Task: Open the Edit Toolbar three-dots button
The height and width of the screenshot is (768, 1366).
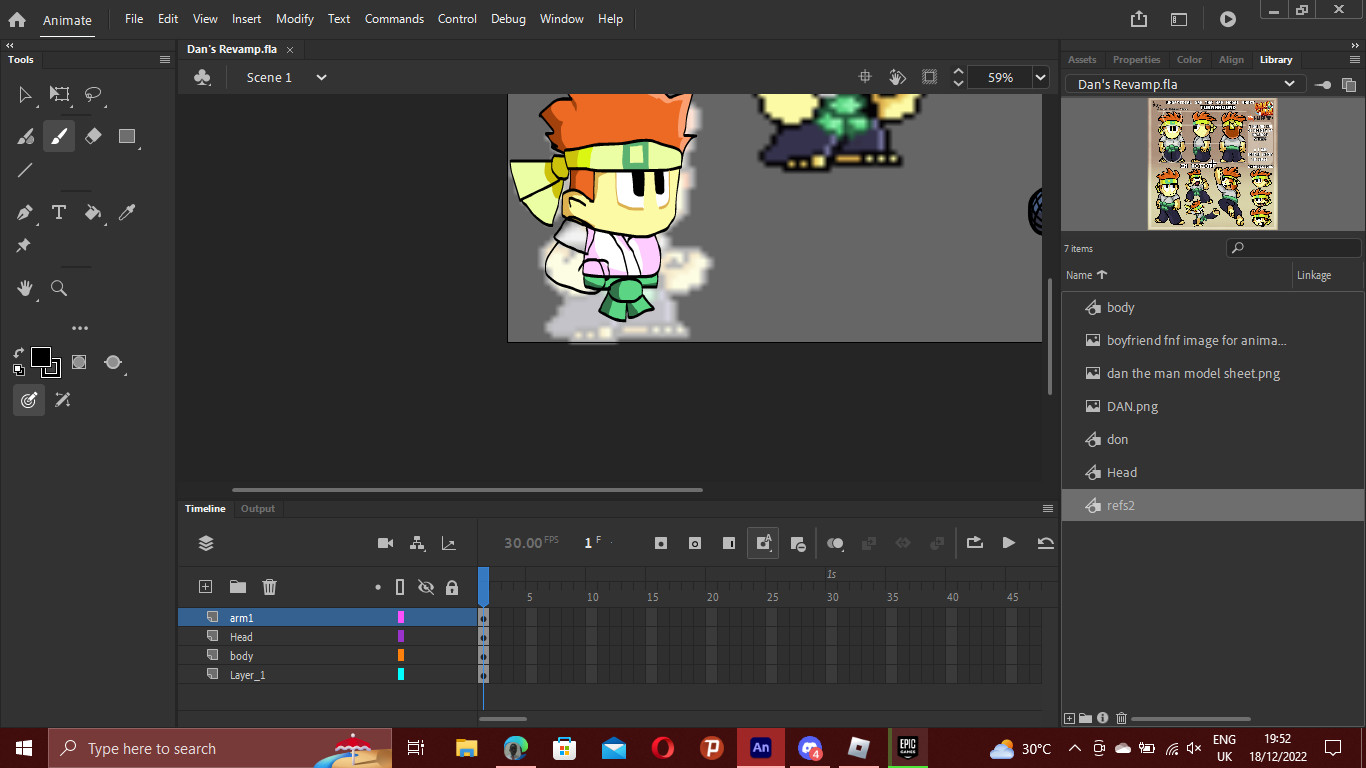Action: click(80, 328)
